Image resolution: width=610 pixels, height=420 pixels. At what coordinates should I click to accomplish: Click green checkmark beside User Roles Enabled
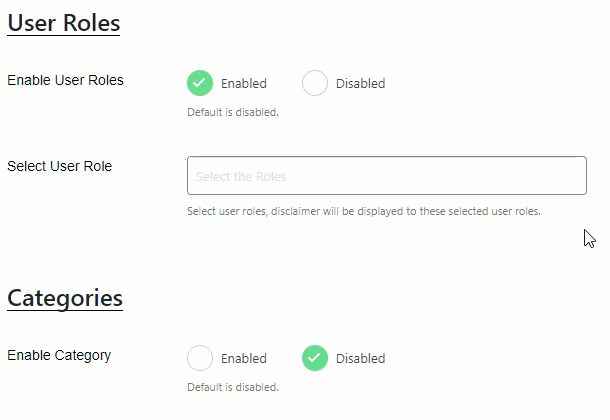click(x=200, y=83)
